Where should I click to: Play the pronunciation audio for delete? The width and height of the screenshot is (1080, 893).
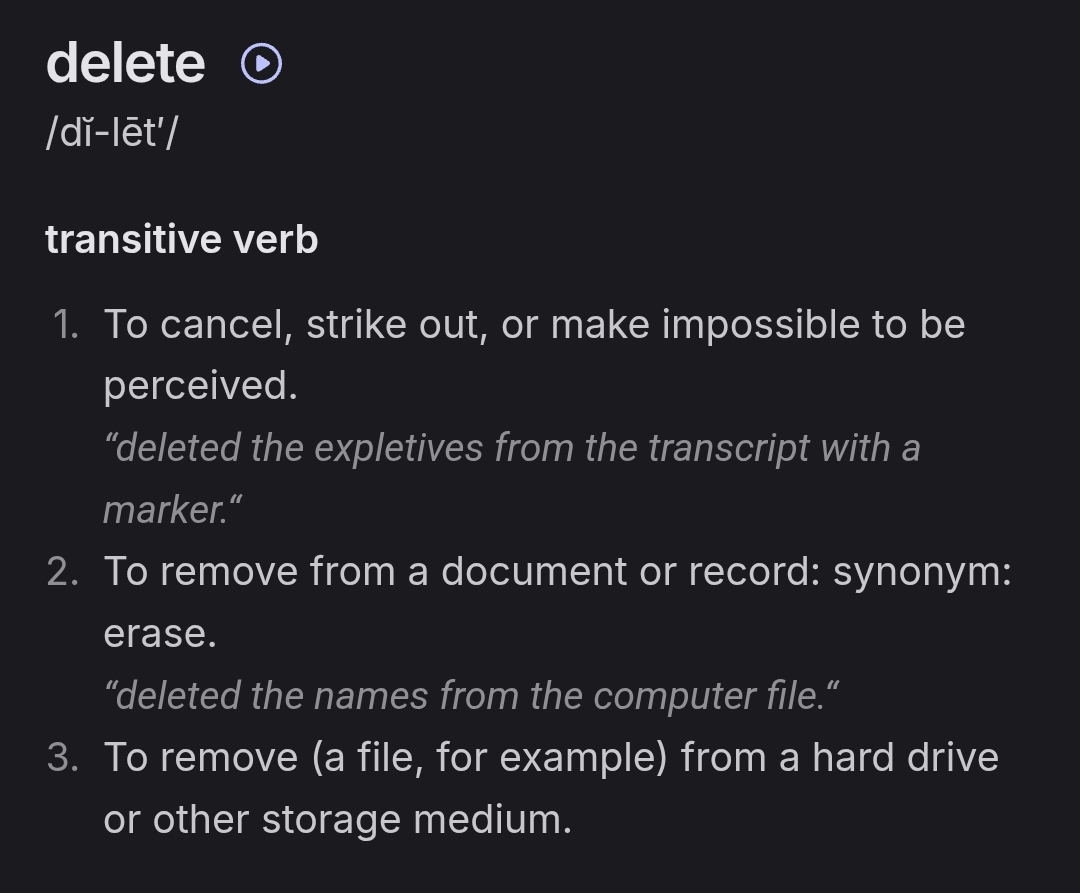click(262, 65)
